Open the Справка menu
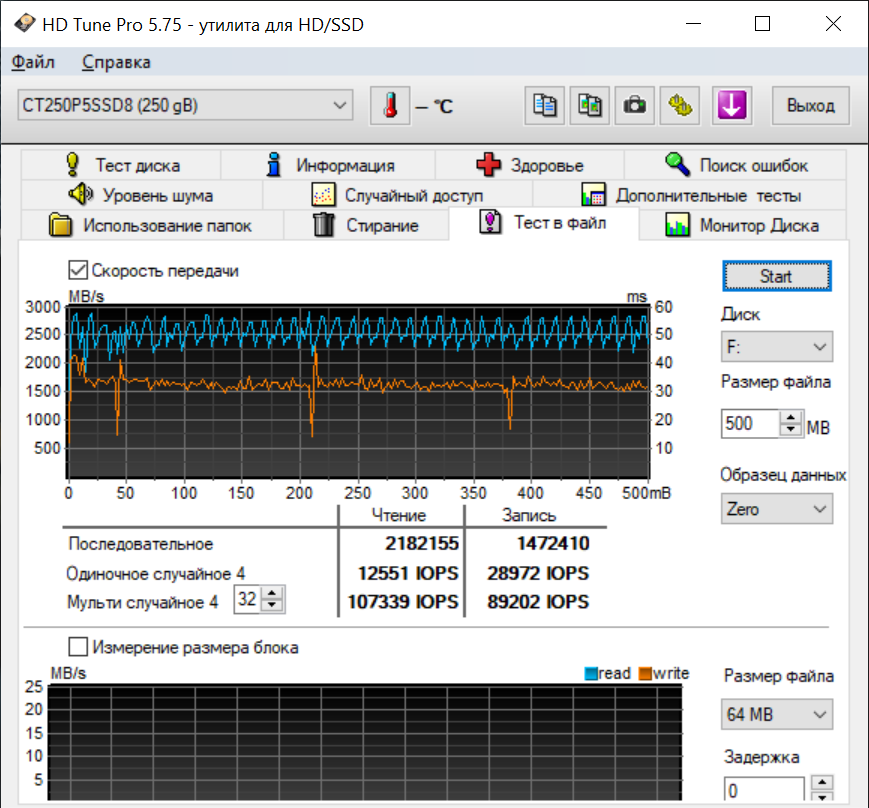This screenshot has width=869, height=808. (x=116, y=62)
